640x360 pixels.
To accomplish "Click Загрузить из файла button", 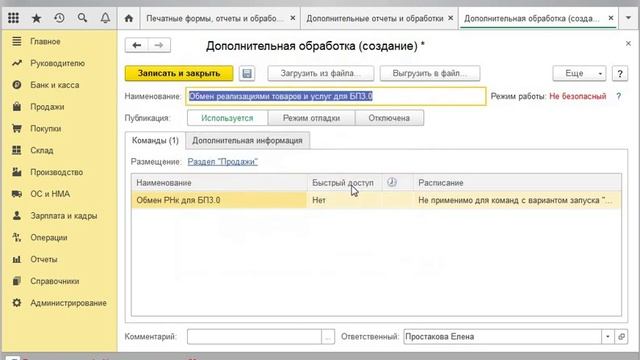I will [x=321, y=73].
